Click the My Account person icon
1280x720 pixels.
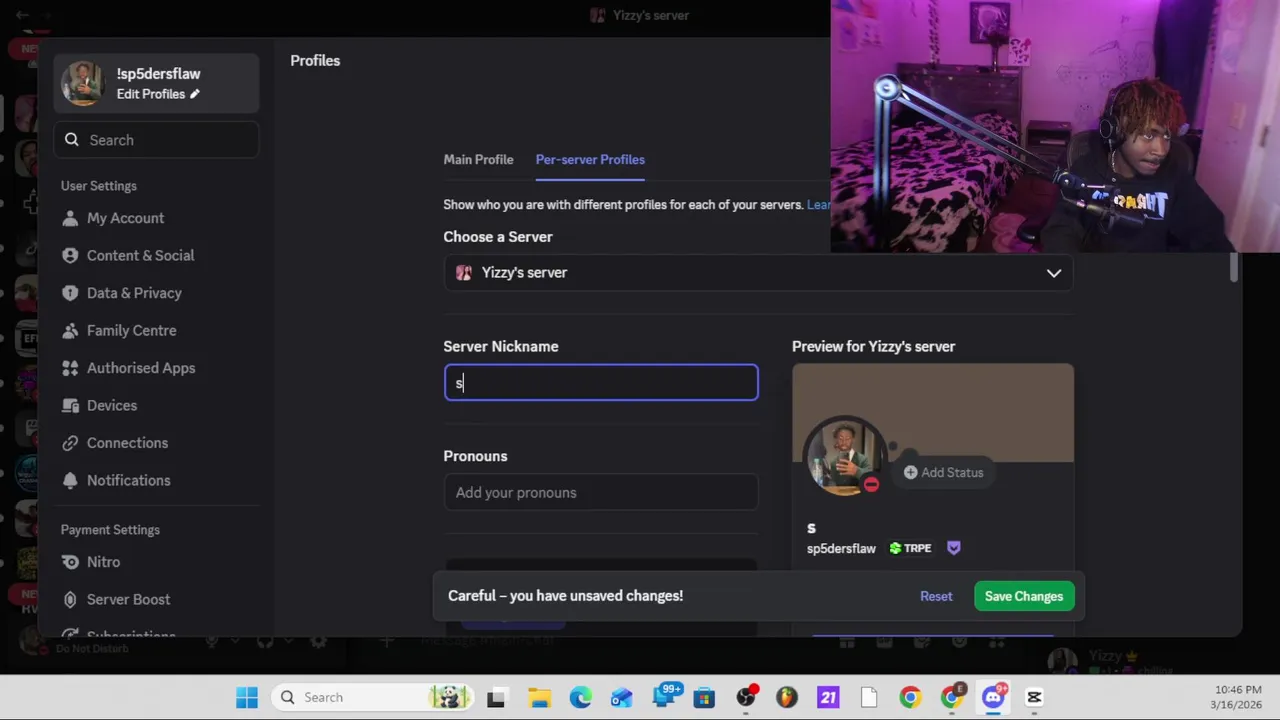(x=70, y=218)
